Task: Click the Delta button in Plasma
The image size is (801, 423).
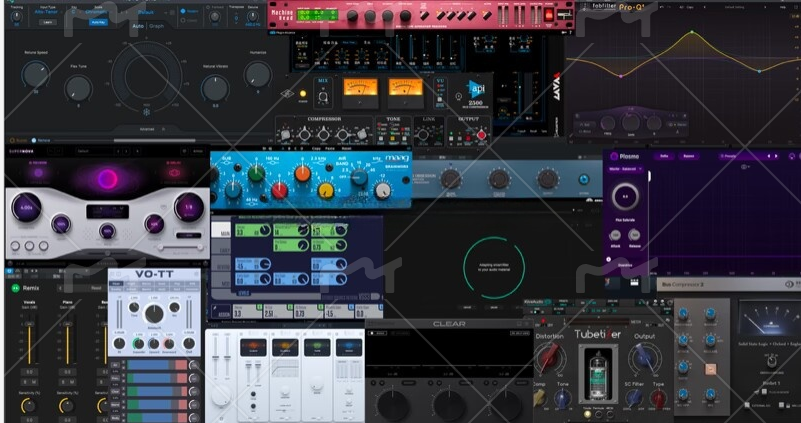Action: point(665,156)
